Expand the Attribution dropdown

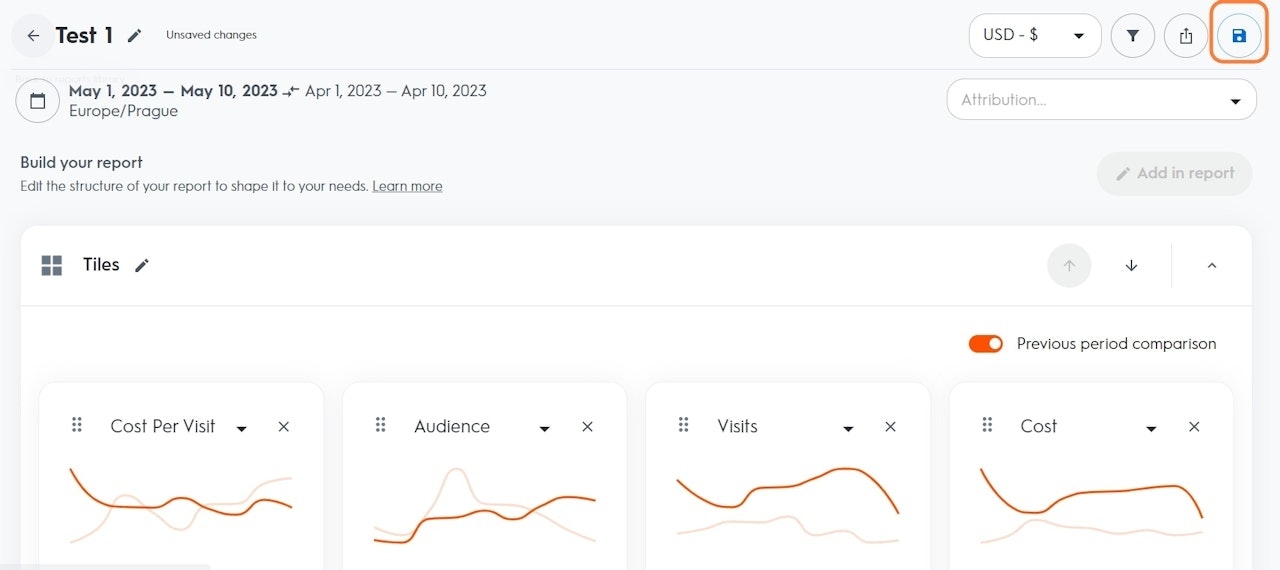(x=1101, y=100)
